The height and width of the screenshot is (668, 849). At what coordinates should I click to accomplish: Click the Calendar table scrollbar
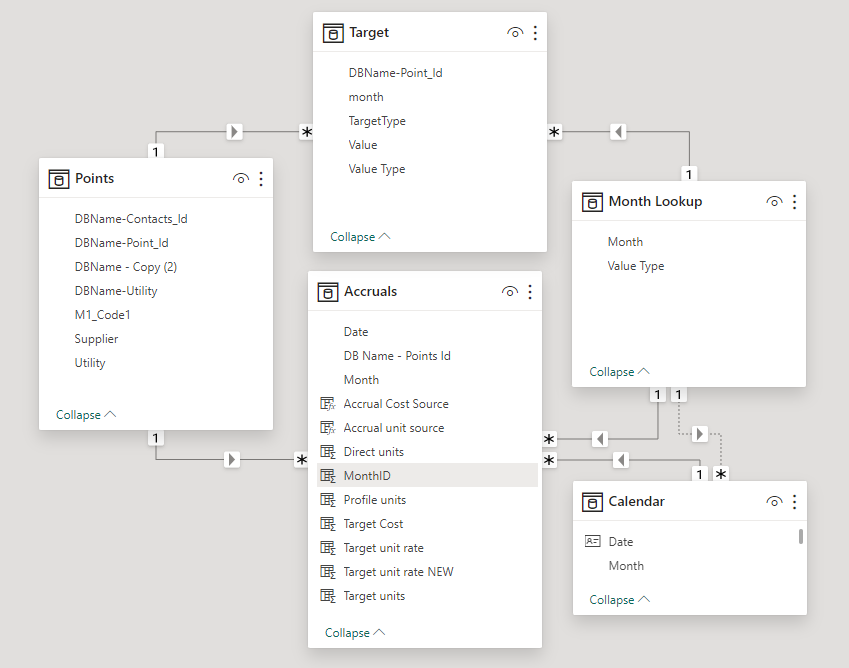point(801,537)
